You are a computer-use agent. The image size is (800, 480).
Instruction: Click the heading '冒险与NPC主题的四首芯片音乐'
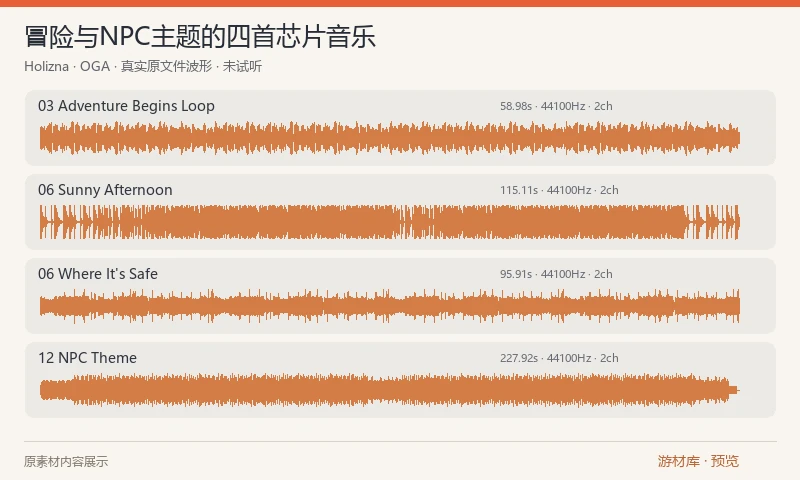click(200, 37)
